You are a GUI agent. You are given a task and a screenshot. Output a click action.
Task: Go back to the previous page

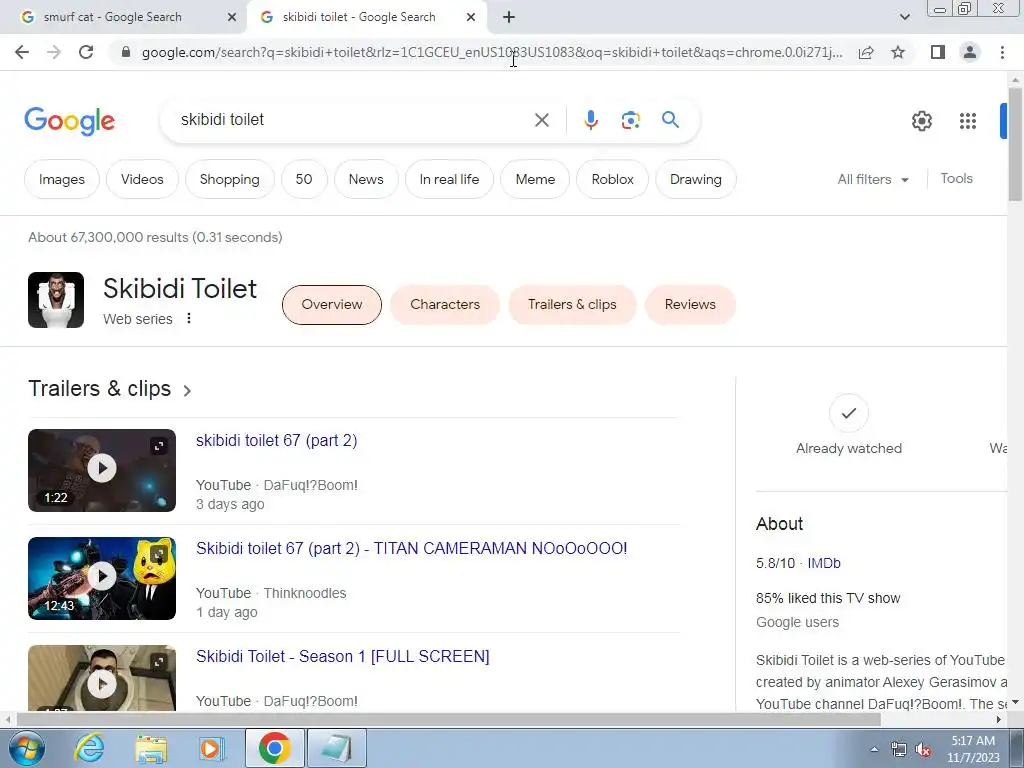22,52
